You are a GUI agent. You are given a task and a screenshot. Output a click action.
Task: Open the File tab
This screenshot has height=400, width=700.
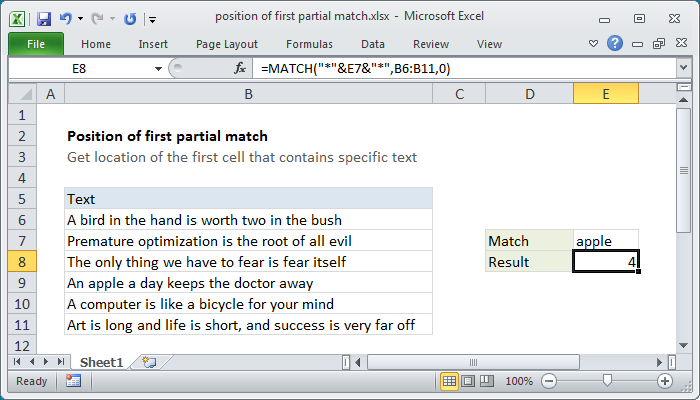click(36, 44)
